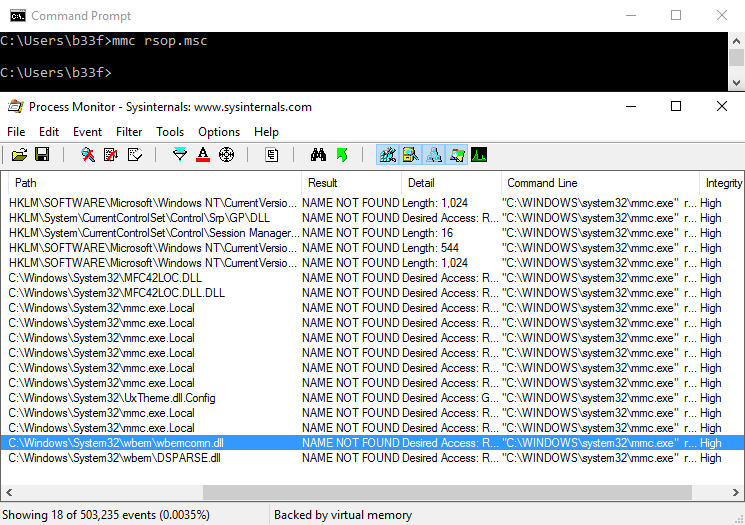Toggle Show Registry Activity icon
745x525 pixels.
pyautogui.click(x=388, y=155)
